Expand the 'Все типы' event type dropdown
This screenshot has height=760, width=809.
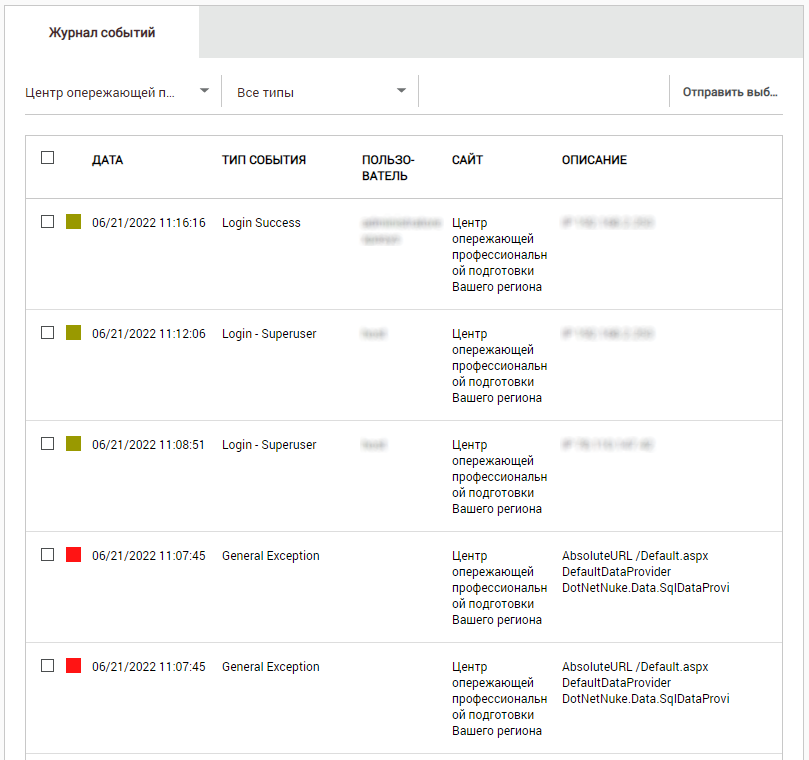[x=320, y=92]
